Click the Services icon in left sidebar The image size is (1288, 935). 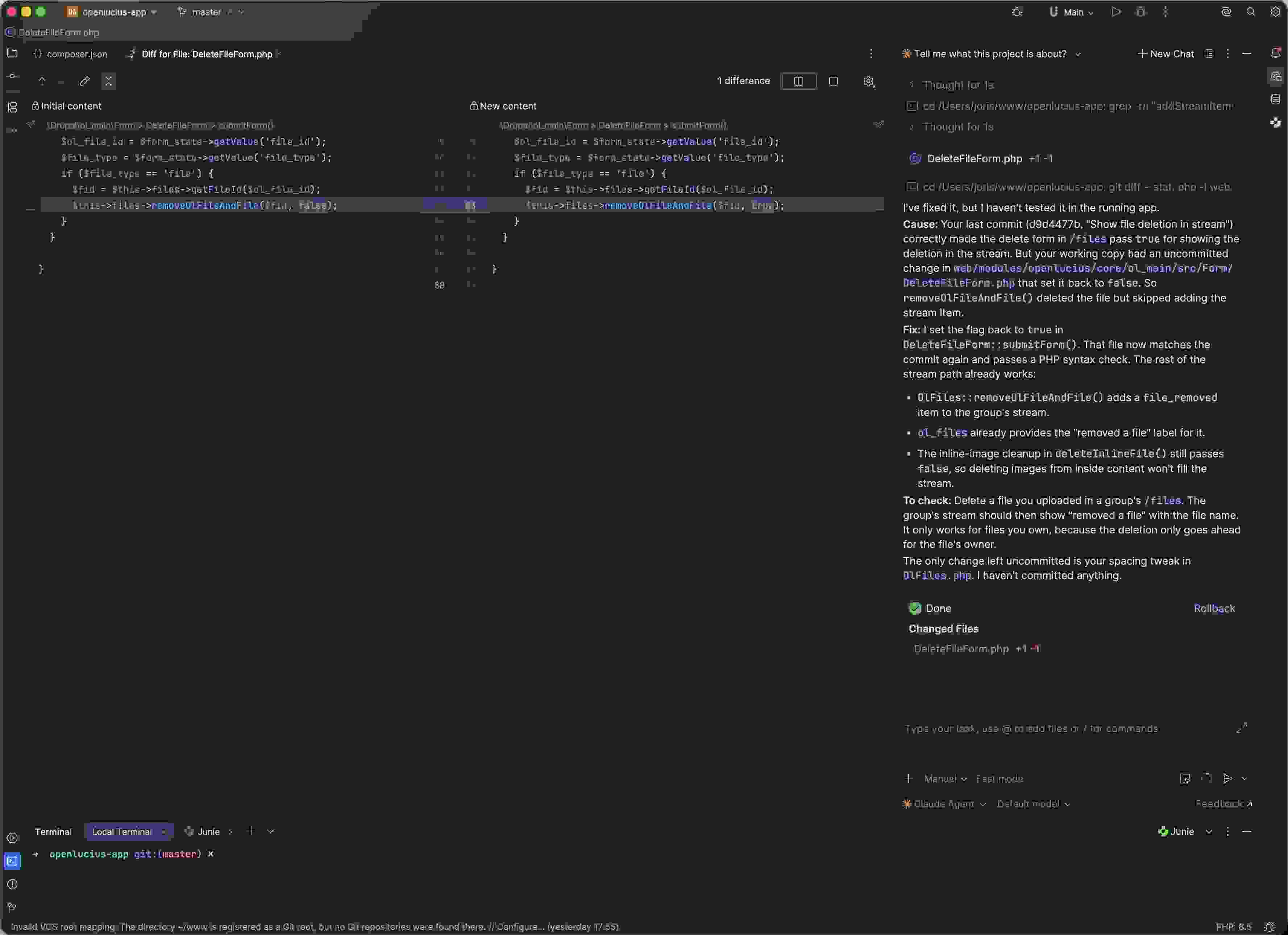[x=12, y=838]
